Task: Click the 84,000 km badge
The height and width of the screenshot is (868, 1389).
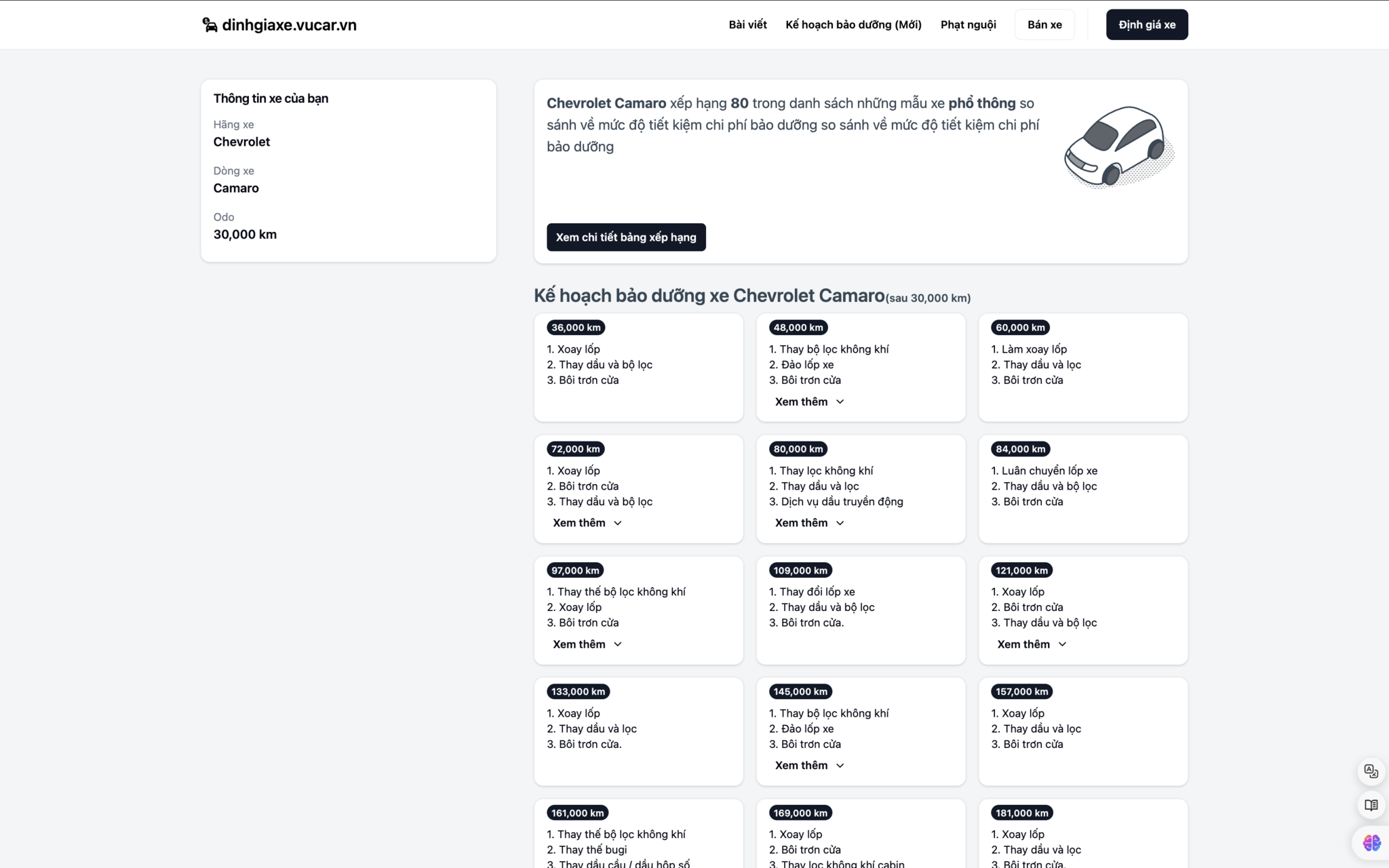Action: 1020,449
